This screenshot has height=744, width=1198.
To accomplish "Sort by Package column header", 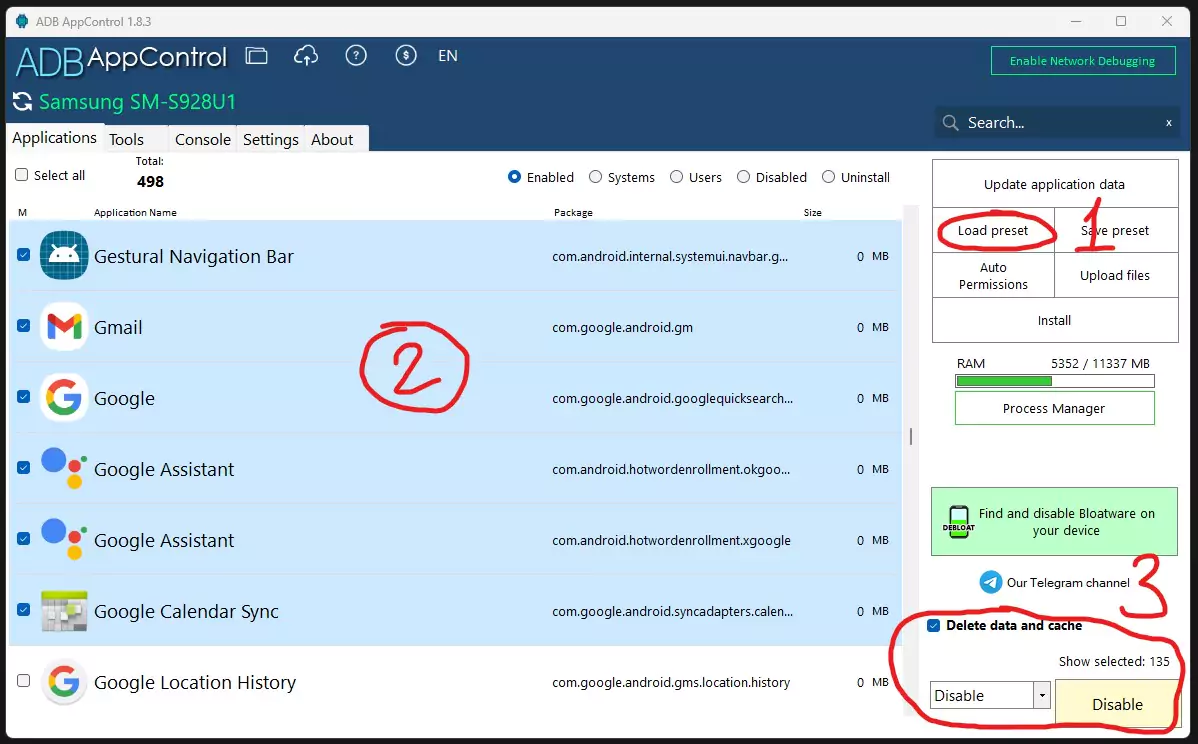I will click(573, 212).
